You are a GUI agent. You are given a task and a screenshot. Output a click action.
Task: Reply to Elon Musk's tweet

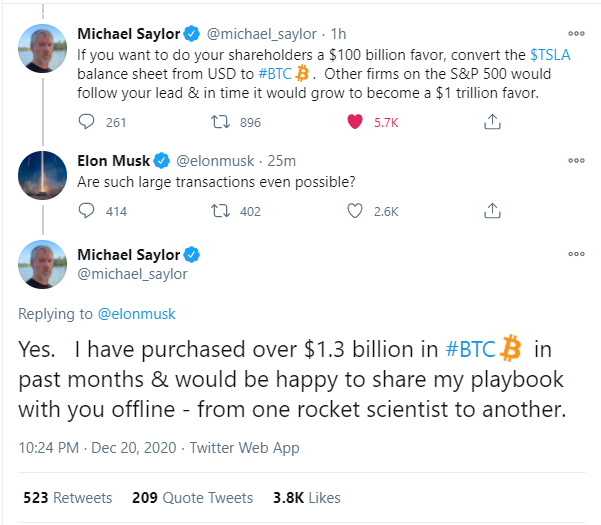[x=86, y=211]
